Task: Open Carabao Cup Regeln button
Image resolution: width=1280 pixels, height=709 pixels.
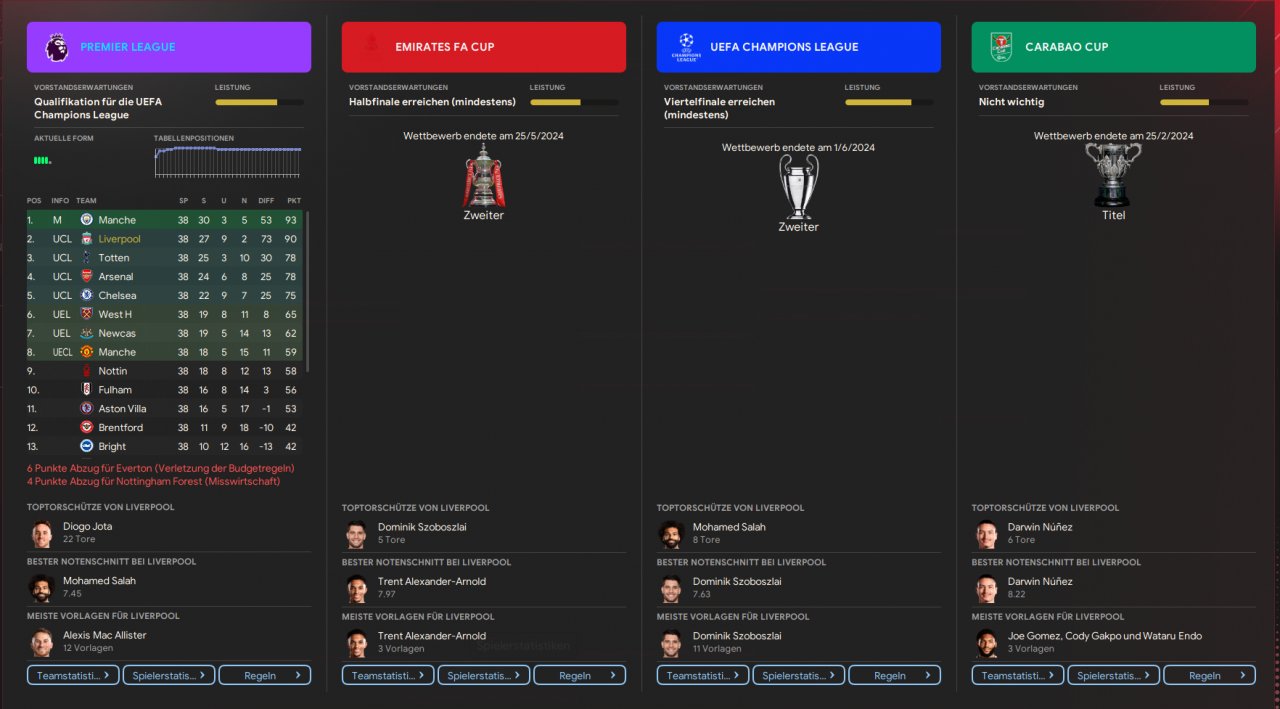Action: [1210, 675]
